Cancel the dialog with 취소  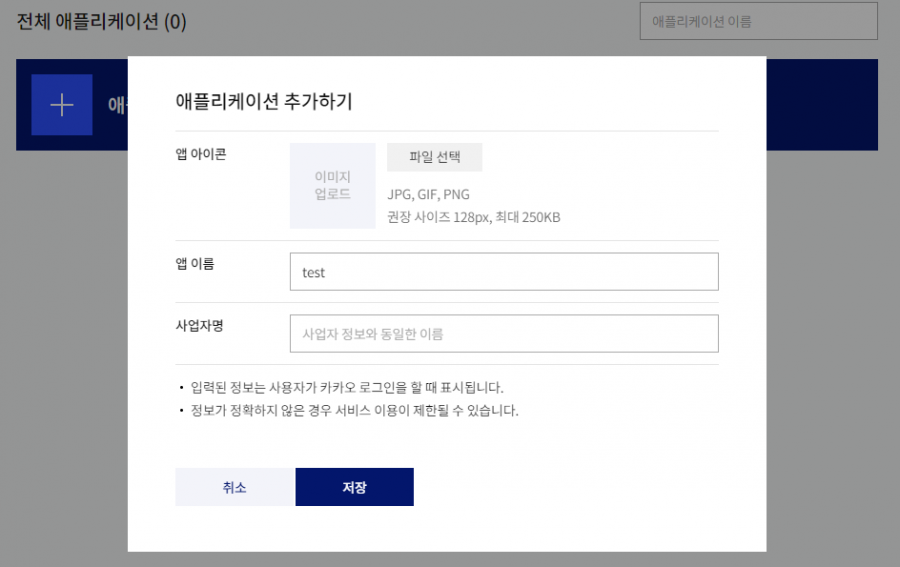point(235,487)
